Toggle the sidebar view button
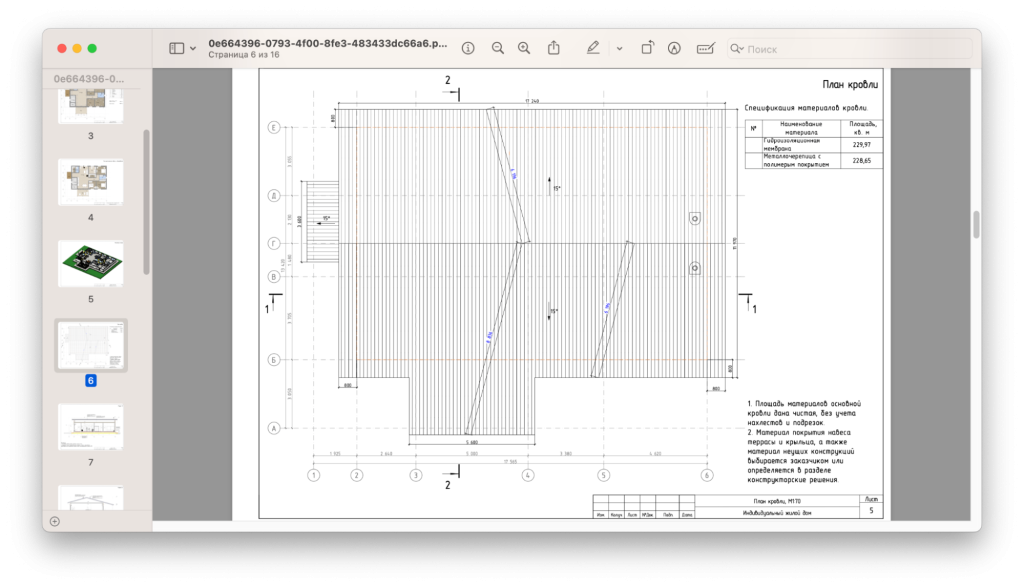This screenshot has height=588, width=1024. tap(176, 48)
